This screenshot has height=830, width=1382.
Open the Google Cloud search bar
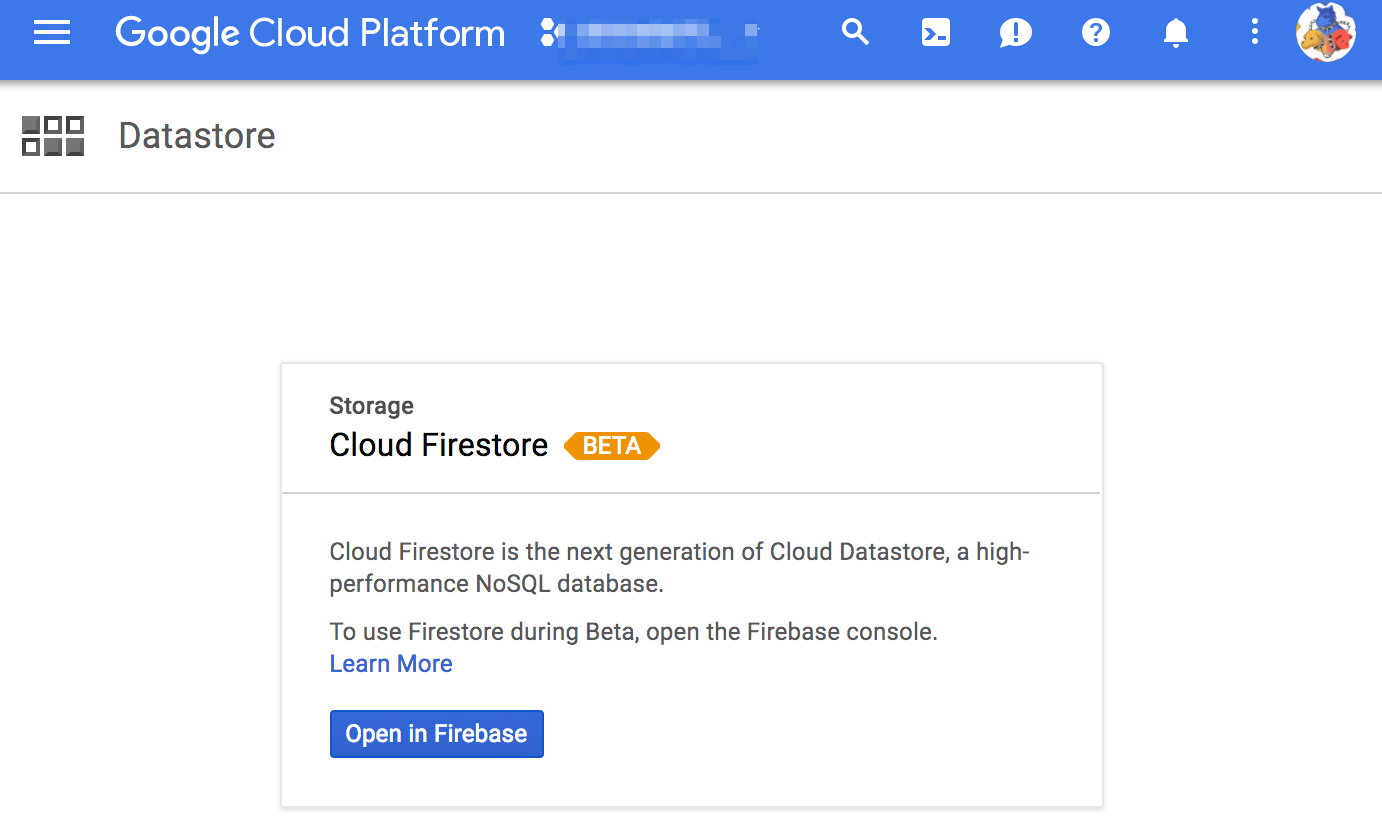(855, 32)
